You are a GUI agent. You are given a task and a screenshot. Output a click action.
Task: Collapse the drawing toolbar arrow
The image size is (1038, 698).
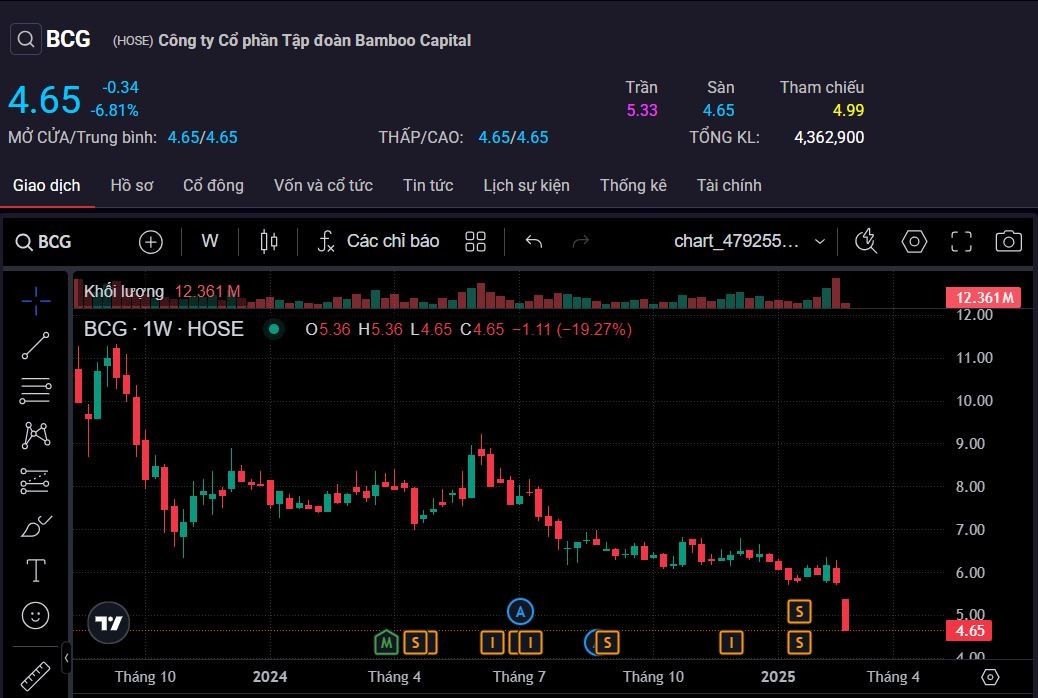pos(66,658)
